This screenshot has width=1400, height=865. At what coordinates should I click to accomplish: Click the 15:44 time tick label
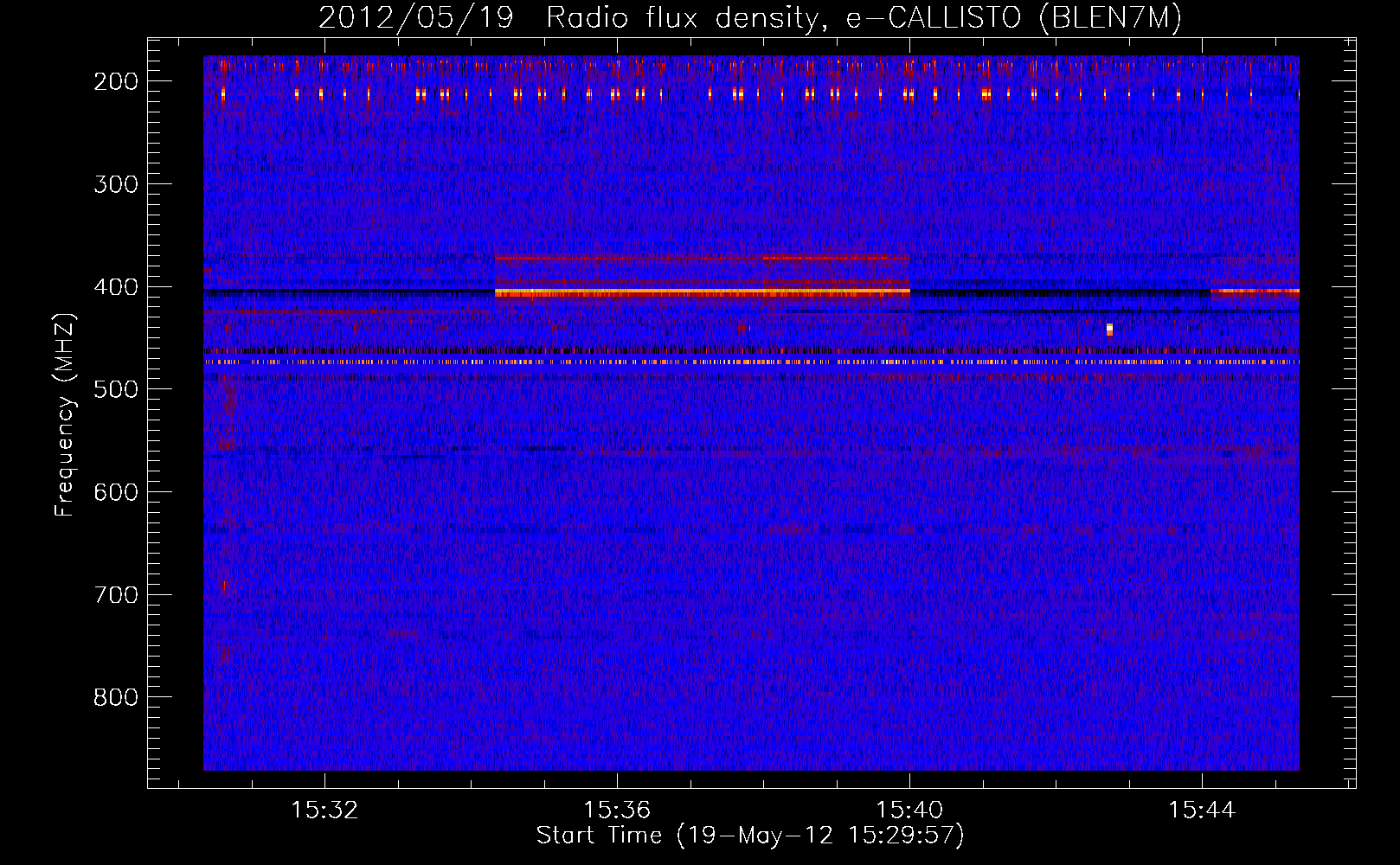(x=1202, y=810)
